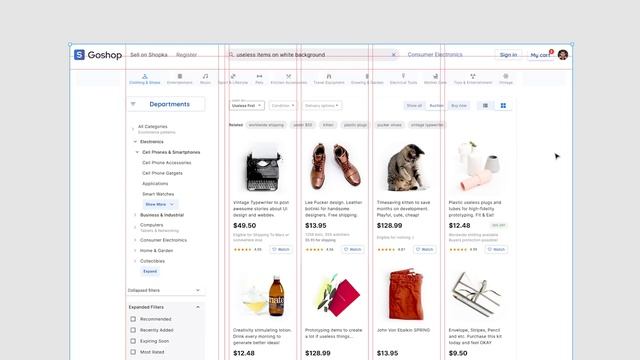
Task: Open the Delivery options dropdown
Action: [322, 105]
